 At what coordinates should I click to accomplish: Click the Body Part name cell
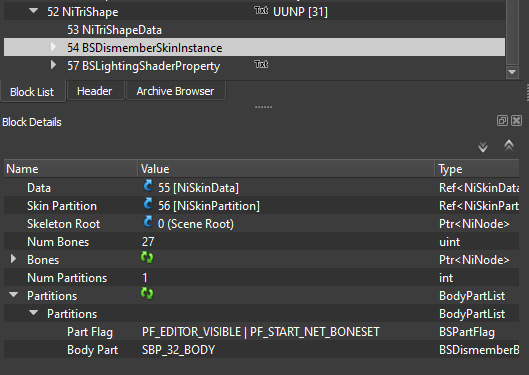92,350
